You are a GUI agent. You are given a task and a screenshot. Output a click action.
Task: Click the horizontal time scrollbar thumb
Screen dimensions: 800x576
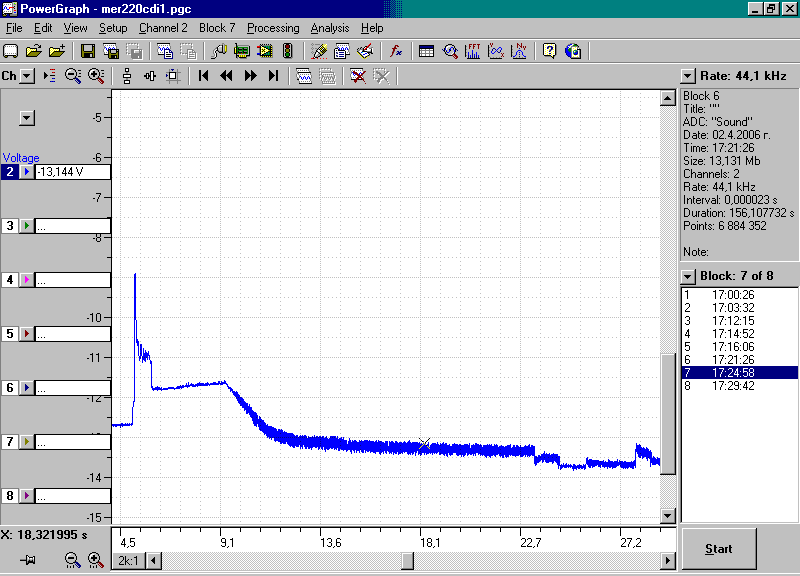pos(408,561)
